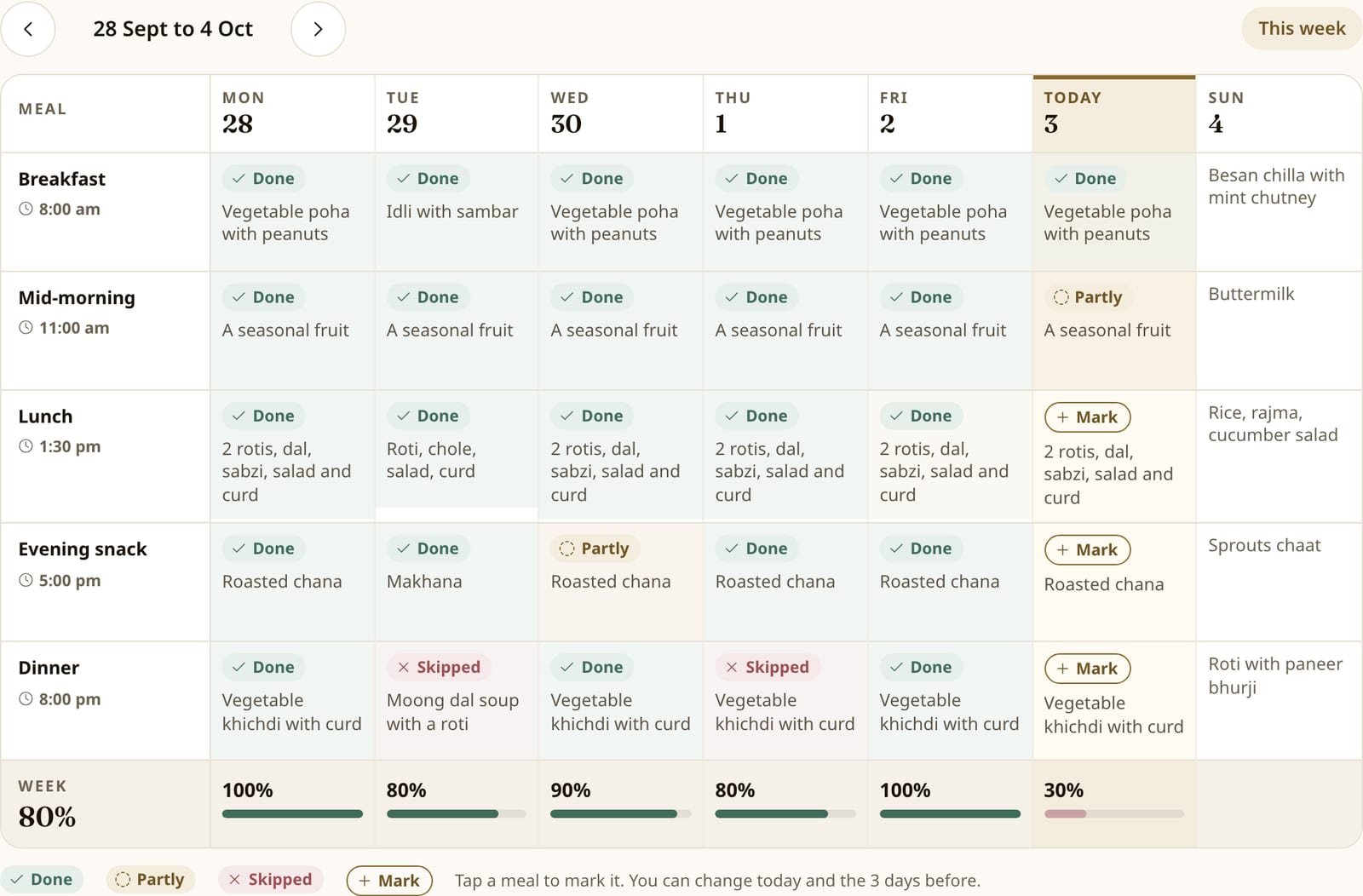This screenshot has width=1363, height=896.
Task: Select the Partly legend chip below the table
Action: [x=150, y=879]
